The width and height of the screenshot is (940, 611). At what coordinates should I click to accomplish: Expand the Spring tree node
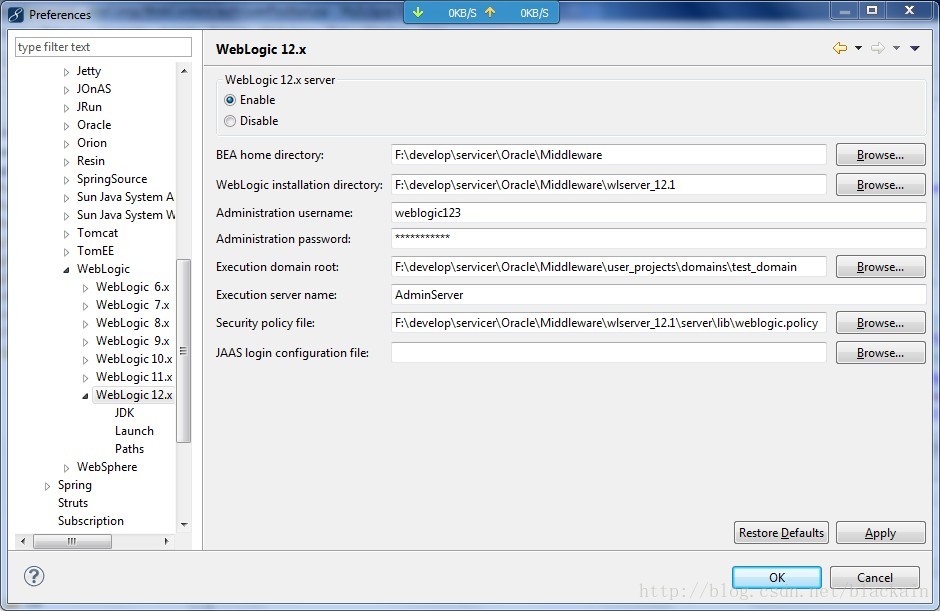[47, 486]
